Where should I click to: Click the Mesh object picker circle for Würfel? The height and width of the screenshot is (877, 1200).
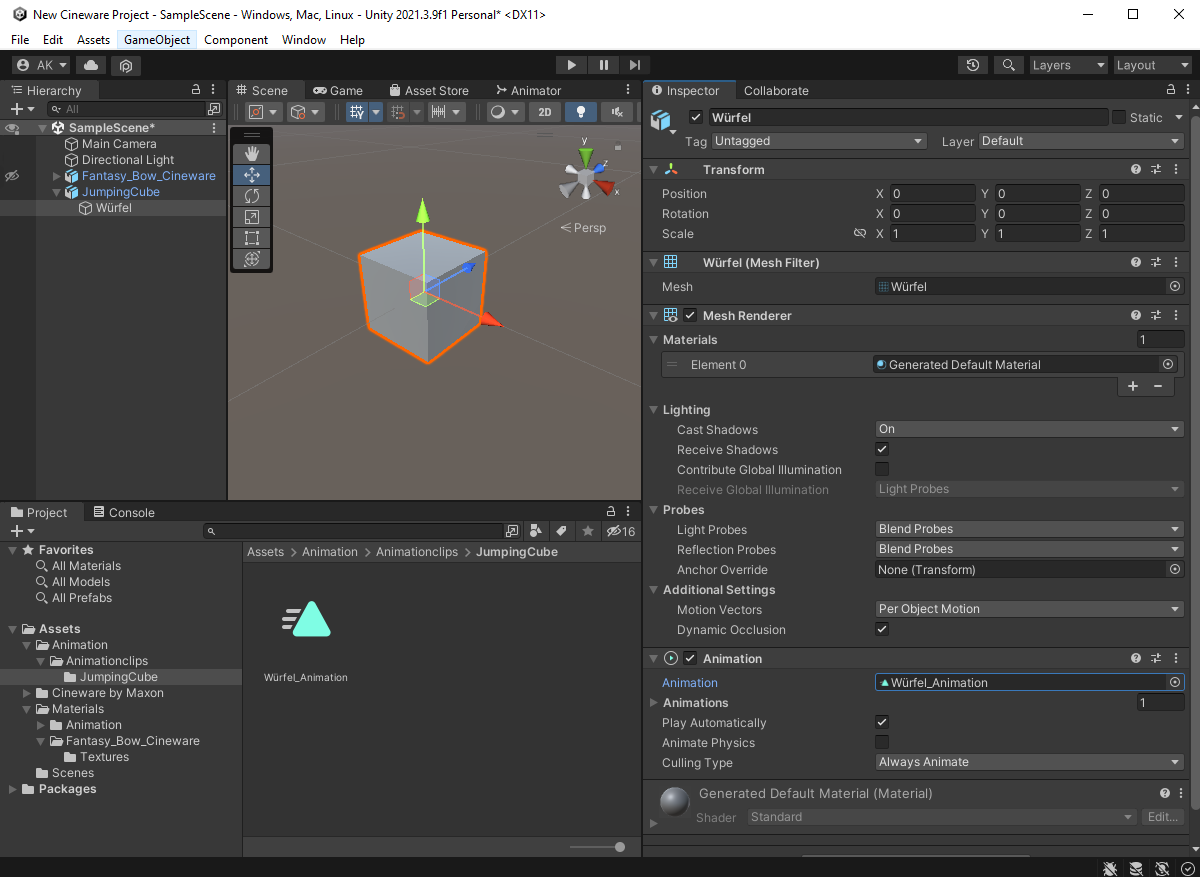[x=1175, y=286]
